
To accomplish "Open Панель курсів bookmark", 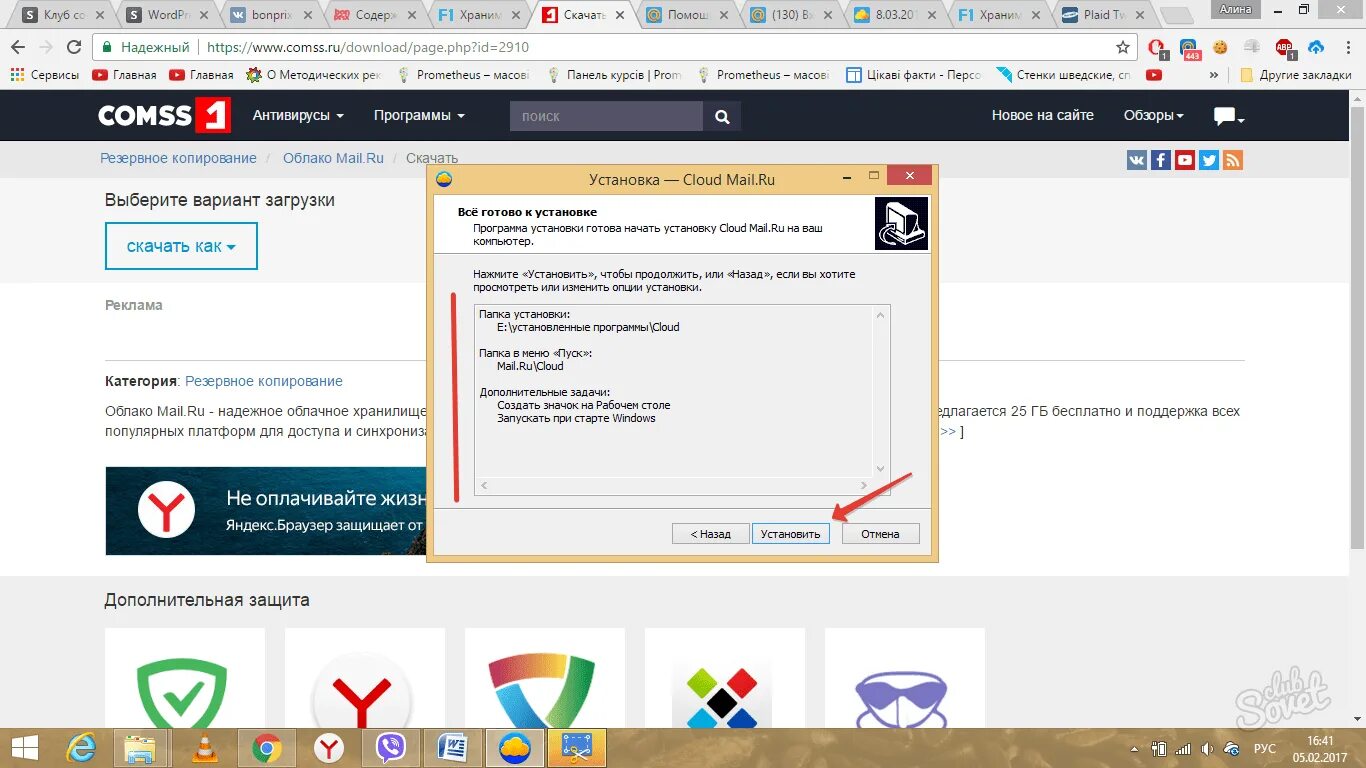I will tap(614, 75).
